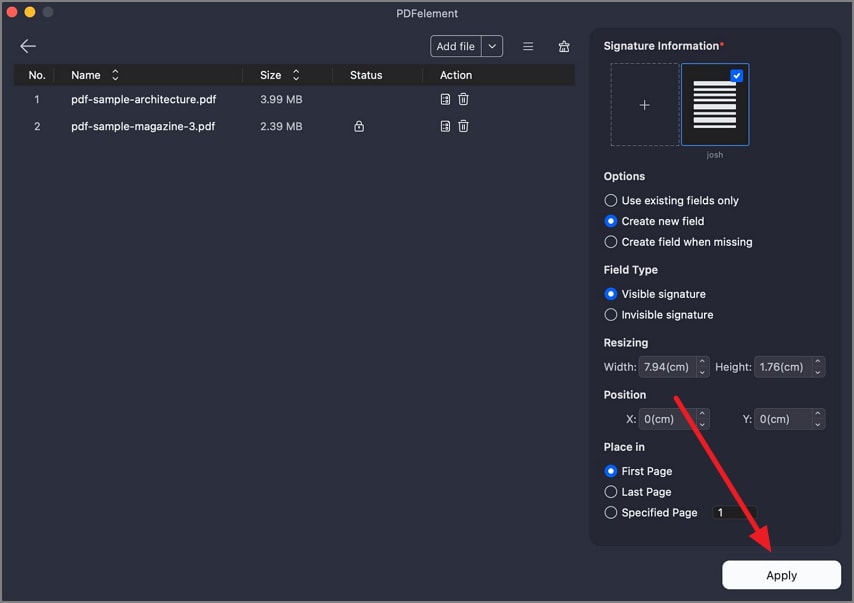Select 'Use existing fields only' option

611,200
